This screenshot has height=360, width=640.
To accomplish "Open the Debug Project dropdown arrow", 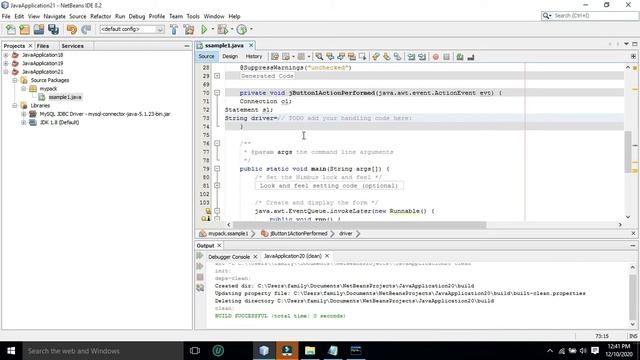I will coord(232,29).
